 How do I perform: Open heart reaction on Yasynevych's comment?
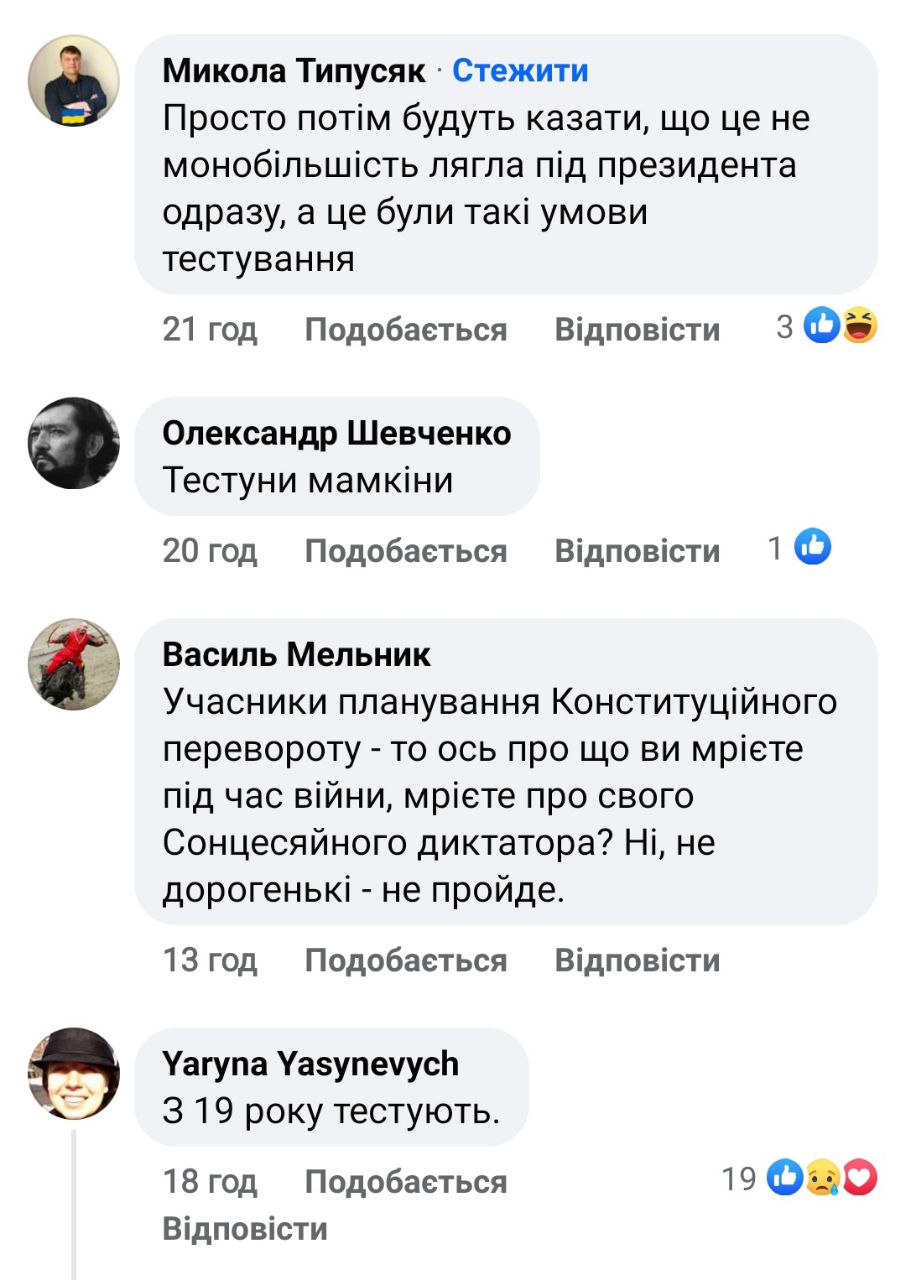click(x=861, y=1180)
